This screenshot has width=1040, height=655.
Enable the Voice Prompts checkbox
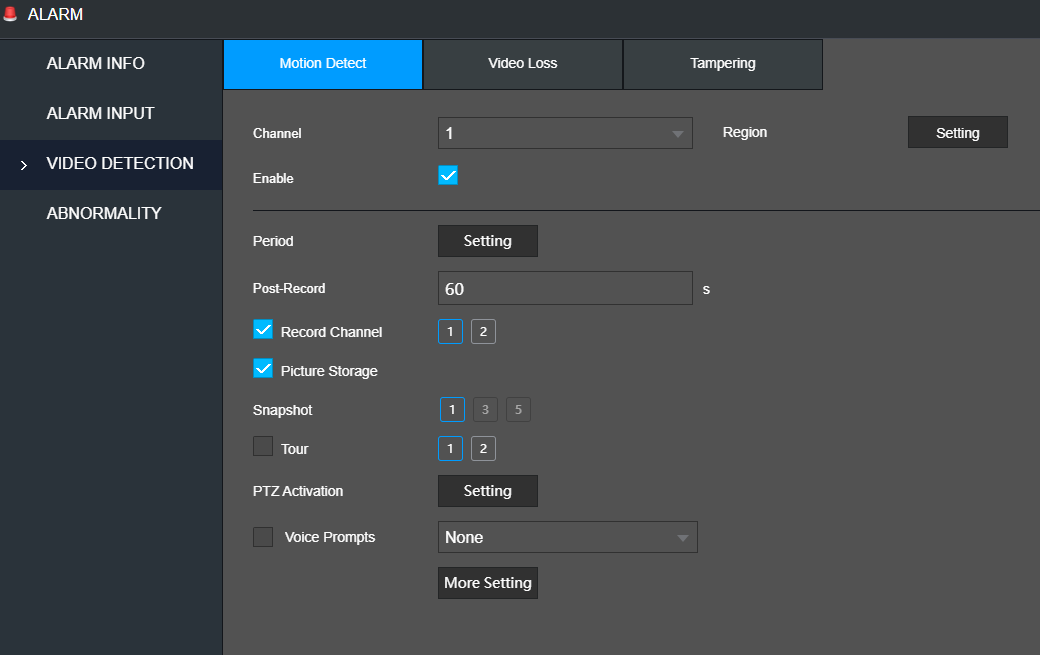click(263, 537)
